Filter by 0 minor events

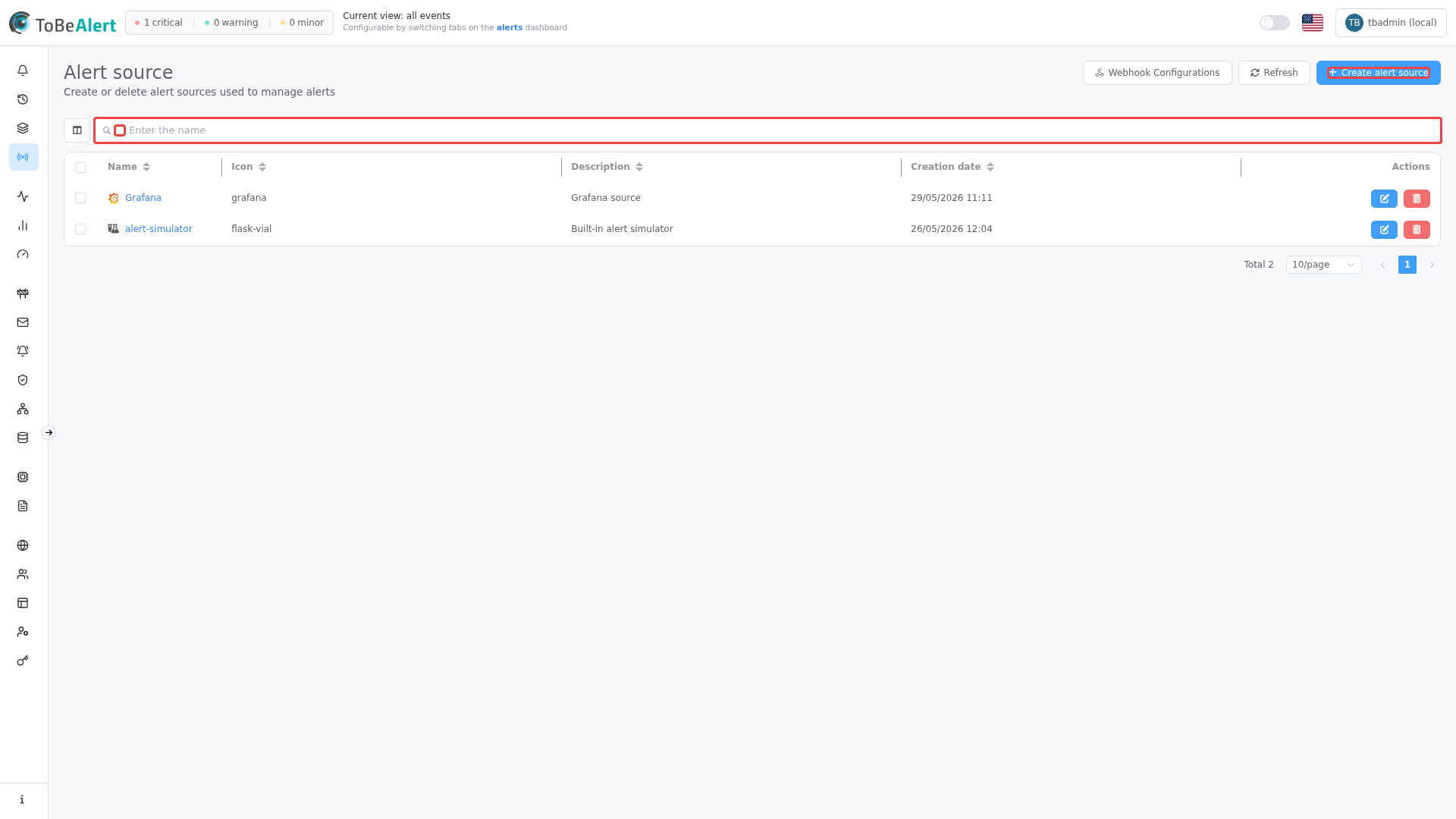[302, 23]
